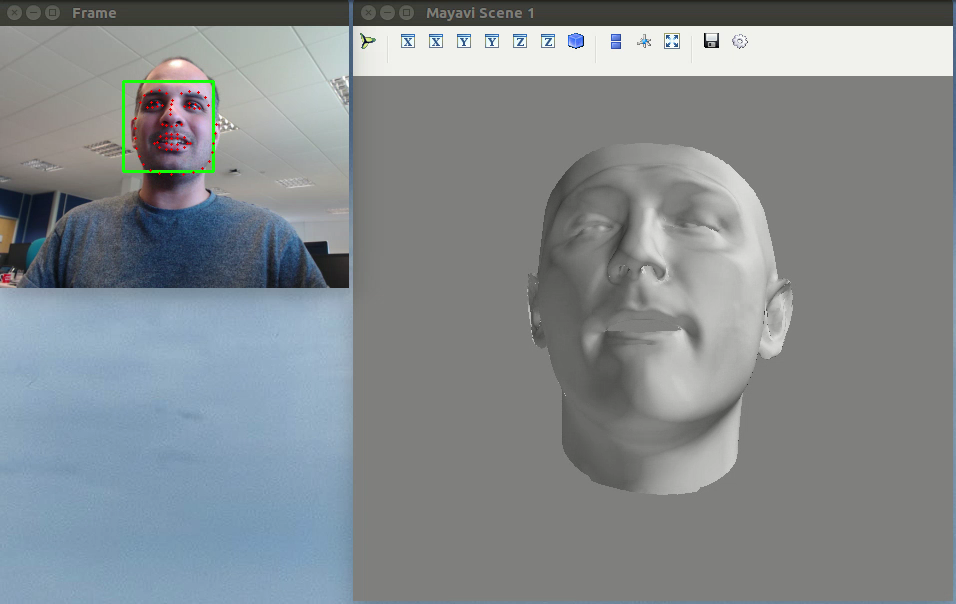956x604 pixels.
Task: Save the scene snapshot to file
Action: [712, 41]
